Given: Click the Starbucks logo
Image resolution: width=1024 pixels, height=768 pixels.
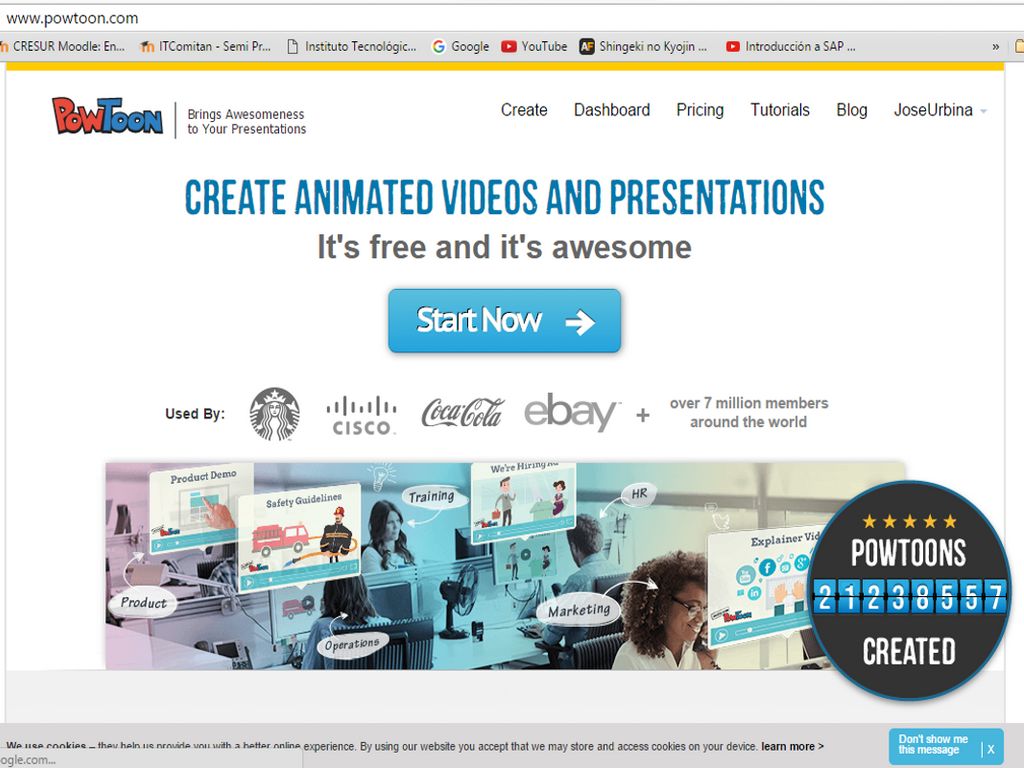Looking at the screenshot, I should click(x=274, y=414).
